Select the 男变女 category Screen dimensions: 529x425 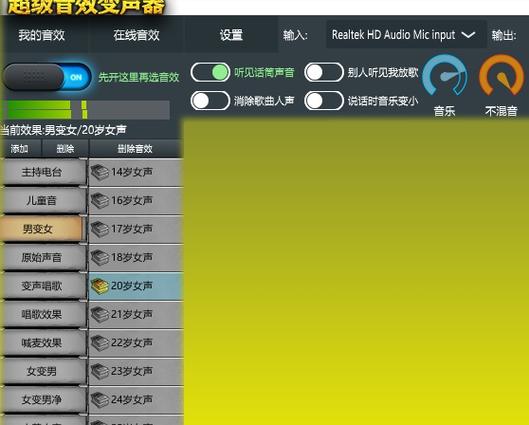point(42,229)
